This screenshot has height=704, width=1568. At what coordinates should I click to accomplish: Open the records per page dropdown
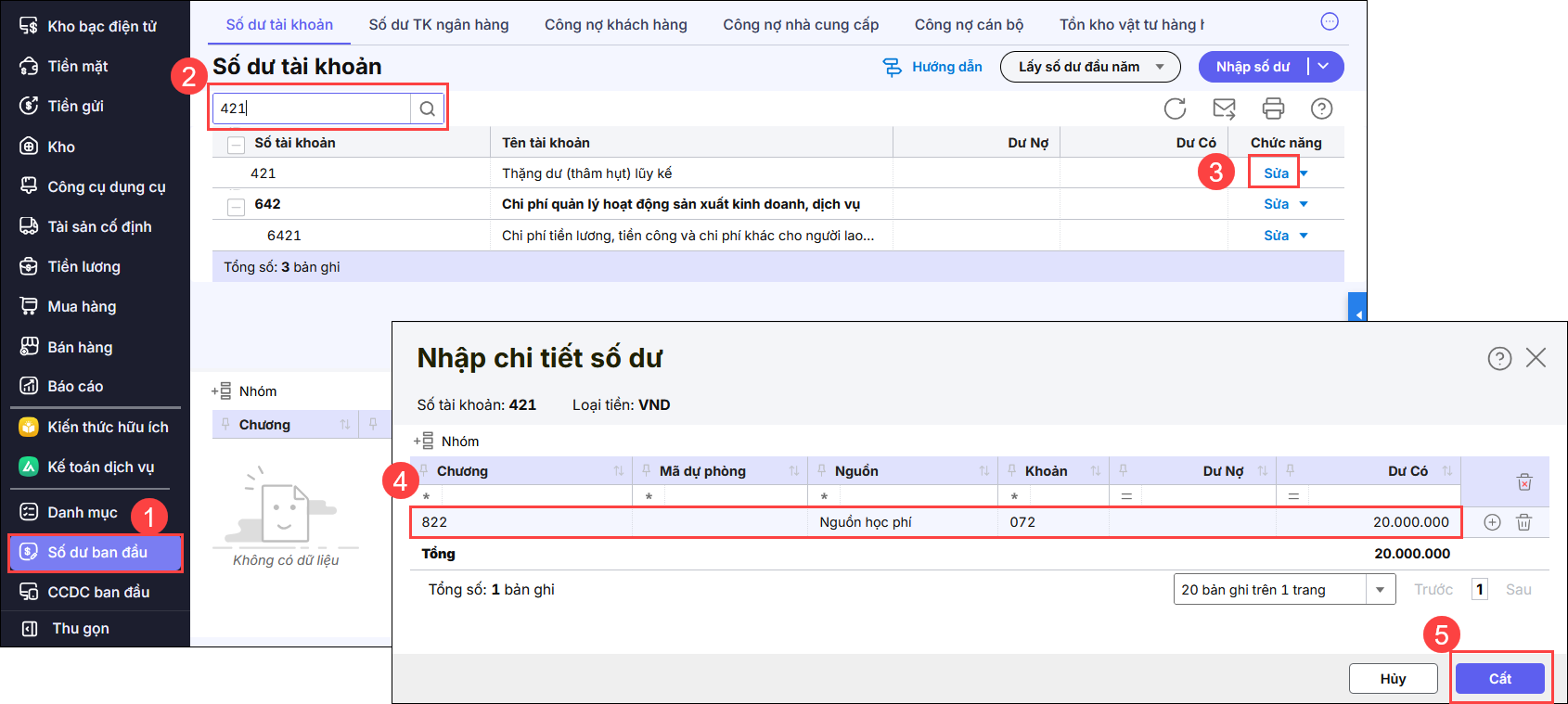[x=1380, y=590]
